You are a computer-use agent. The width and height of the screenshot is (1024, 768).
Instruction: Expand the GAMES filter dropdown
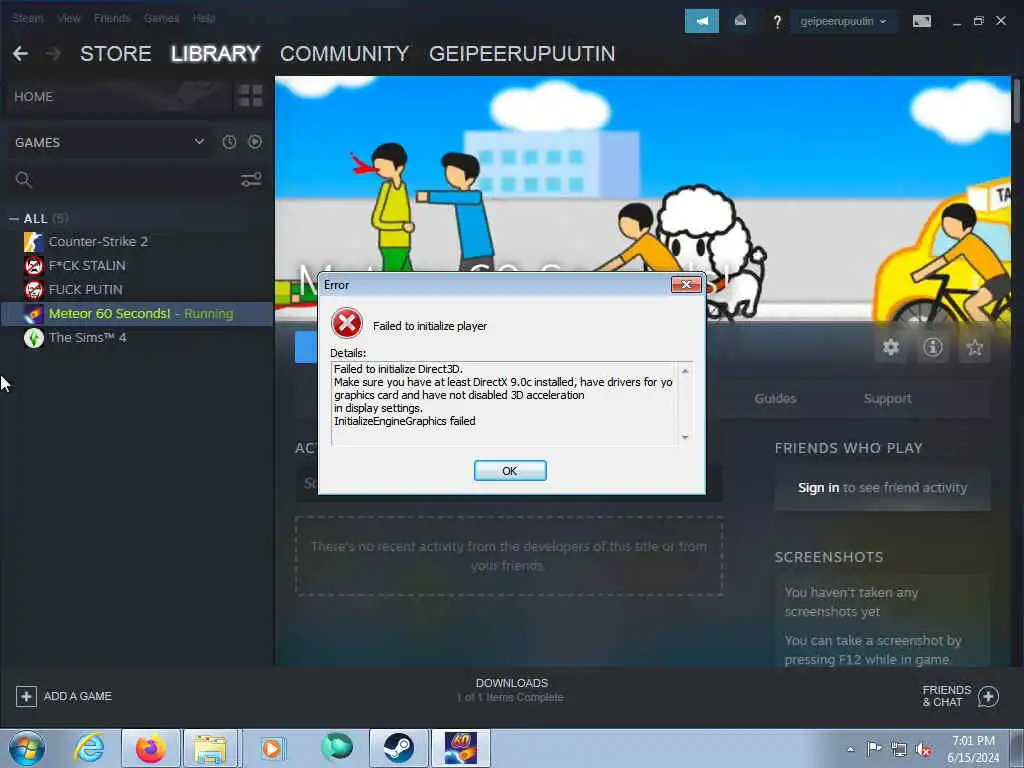click(110, 142)
